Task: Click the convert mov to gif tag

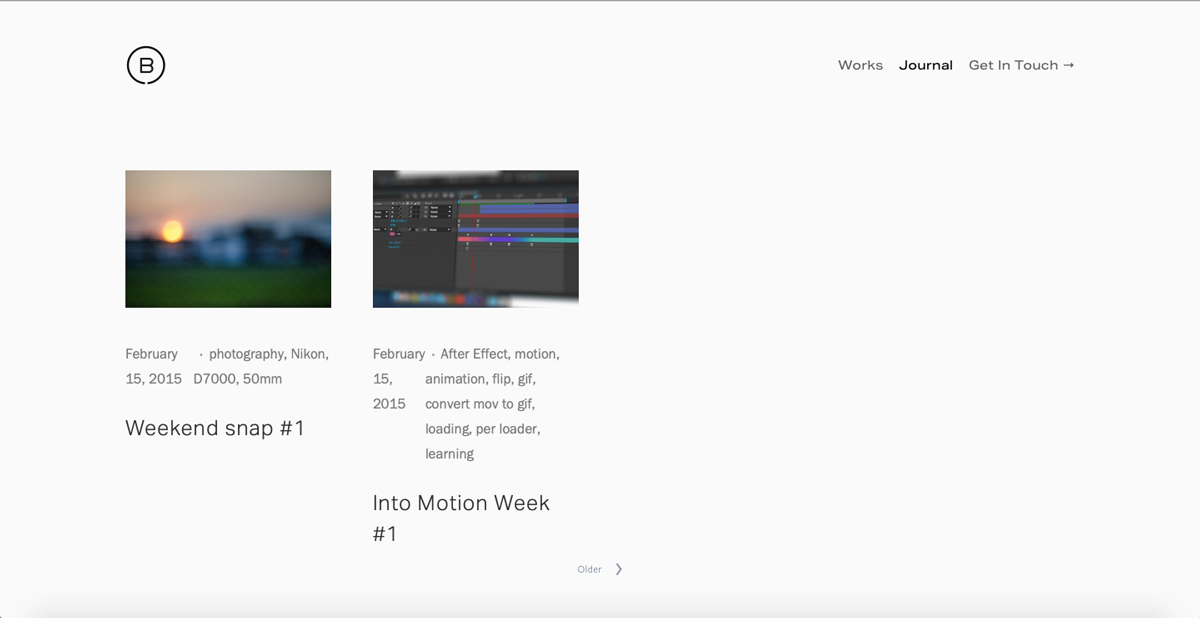Action: point(479,403)
